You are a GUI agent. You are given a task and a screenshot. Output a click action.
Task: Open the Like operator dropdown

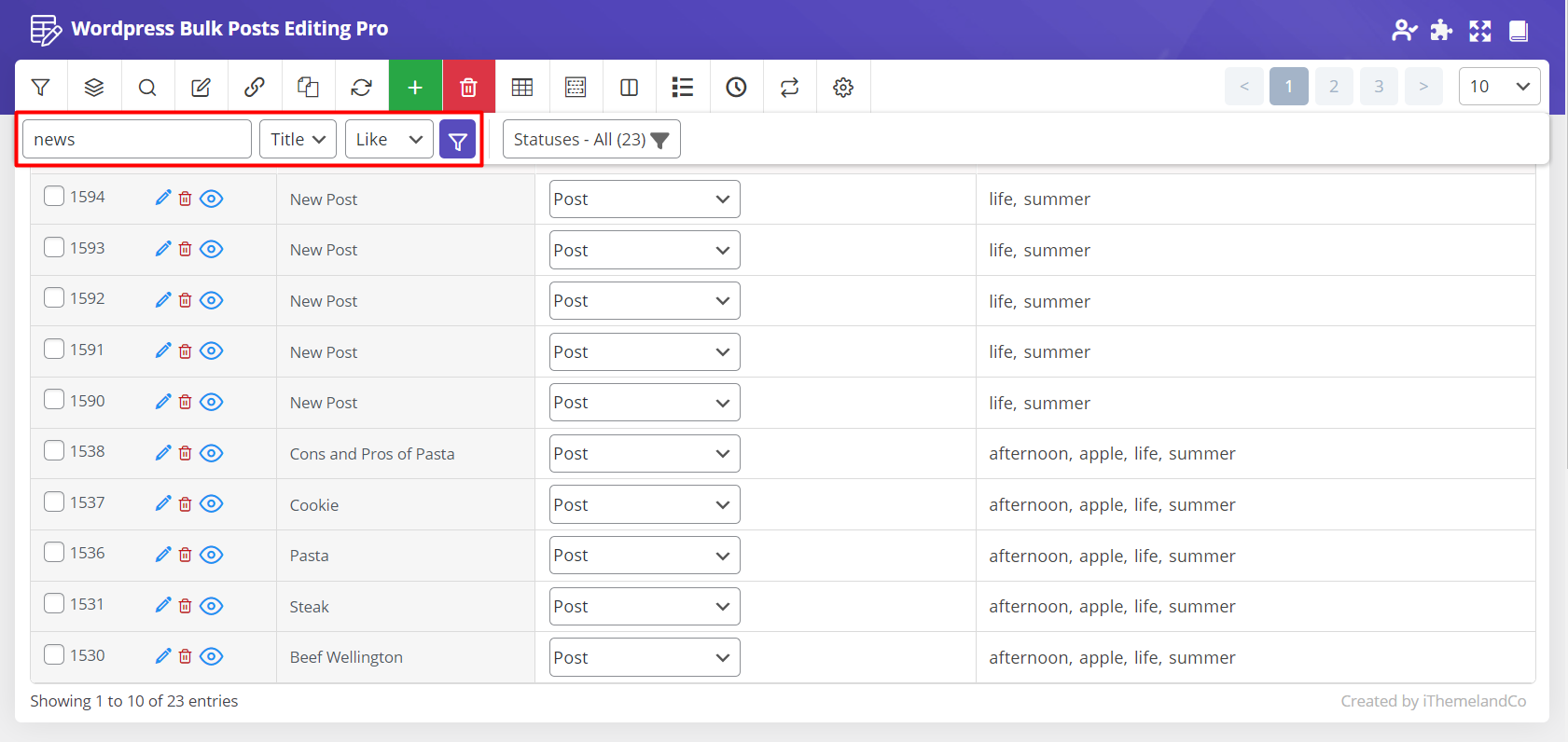pos(389,139)
